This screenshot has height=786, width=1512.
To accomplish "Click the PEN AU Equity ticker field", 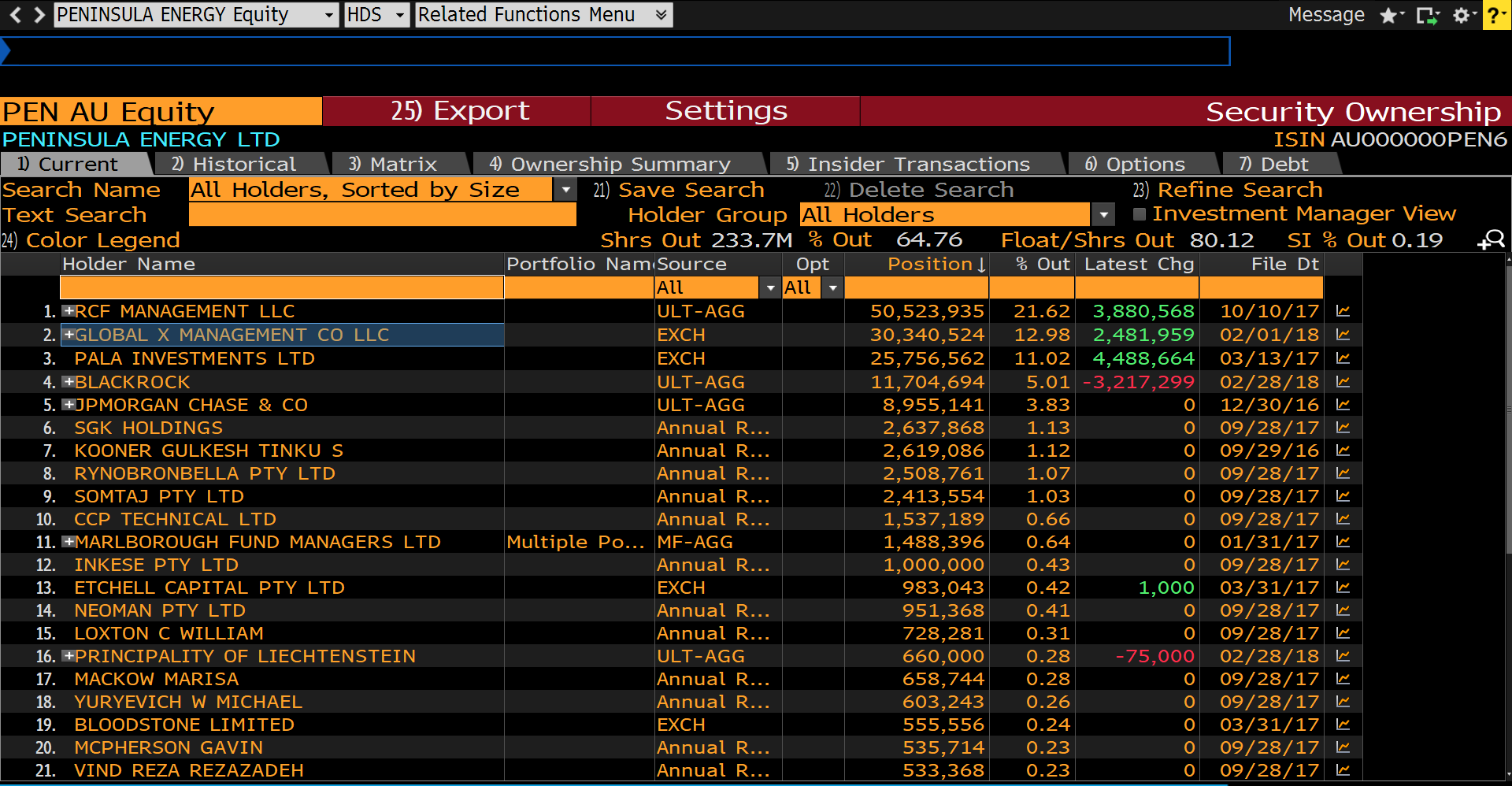I will point(161,111).
